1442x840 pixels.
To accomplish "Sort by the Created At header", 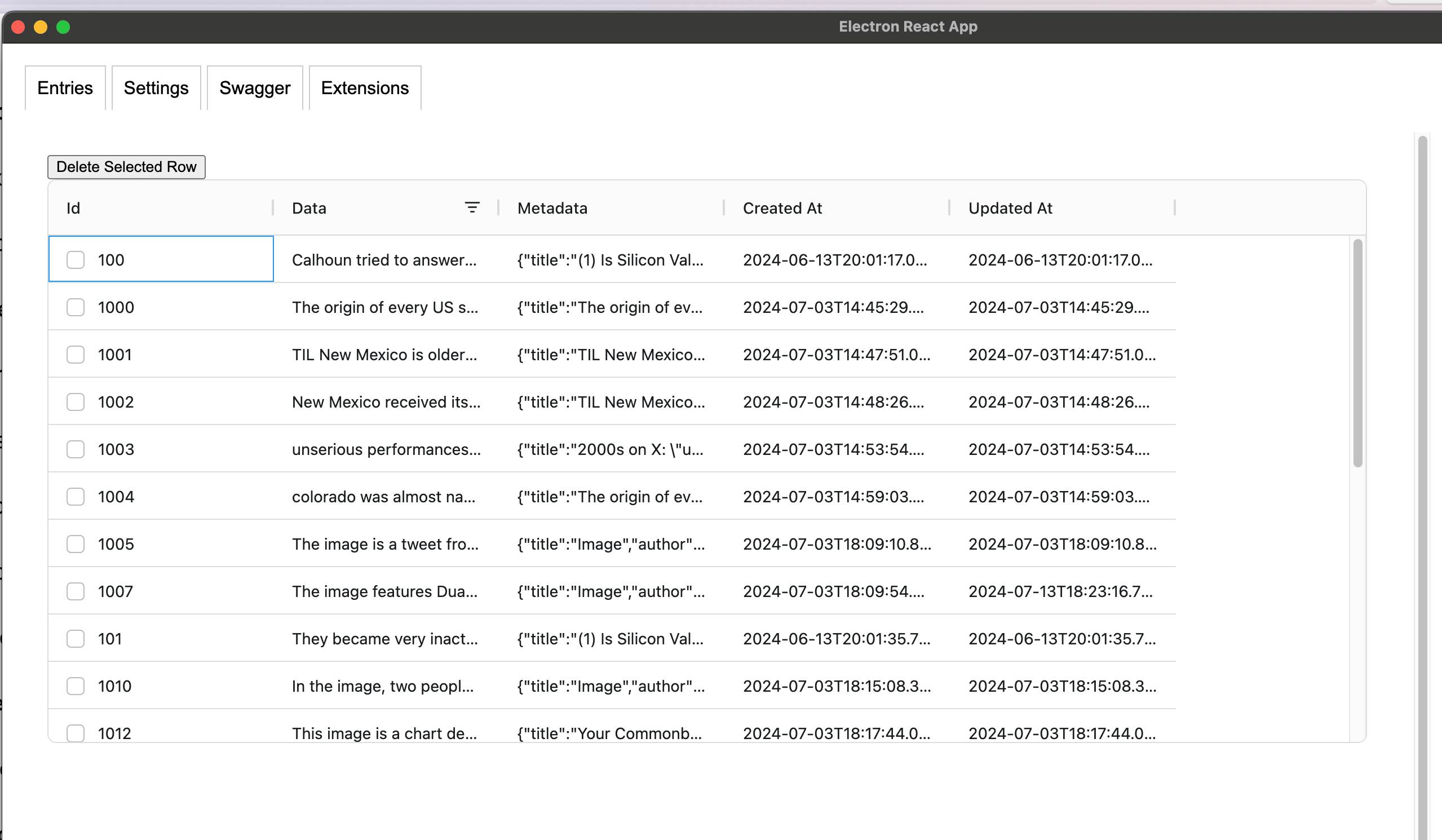I will (x=782, y=208).
